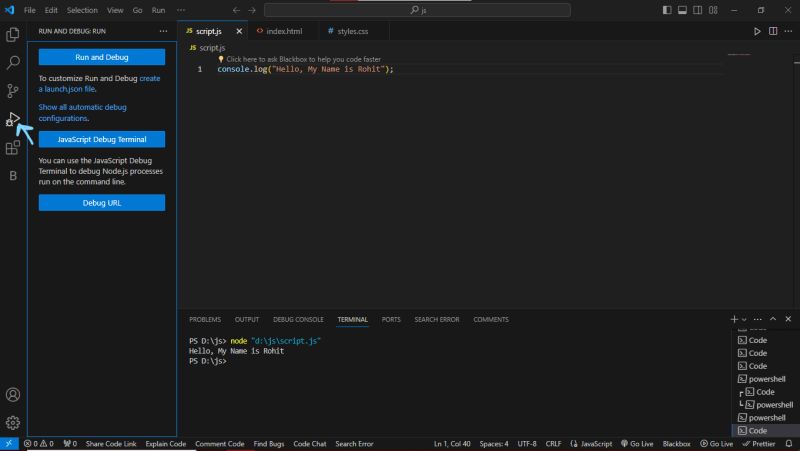This screenshot has height=451, width=800.
Task: Maximize the panel with the up chevron
Action: pyautogui.click(x=773, y=319)
